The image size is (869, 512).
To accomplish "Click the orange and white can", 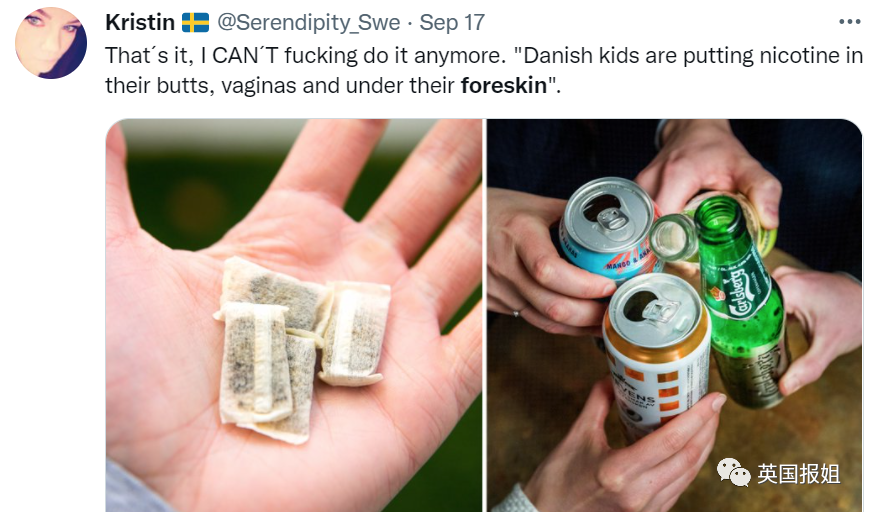I will pos(656,355).
